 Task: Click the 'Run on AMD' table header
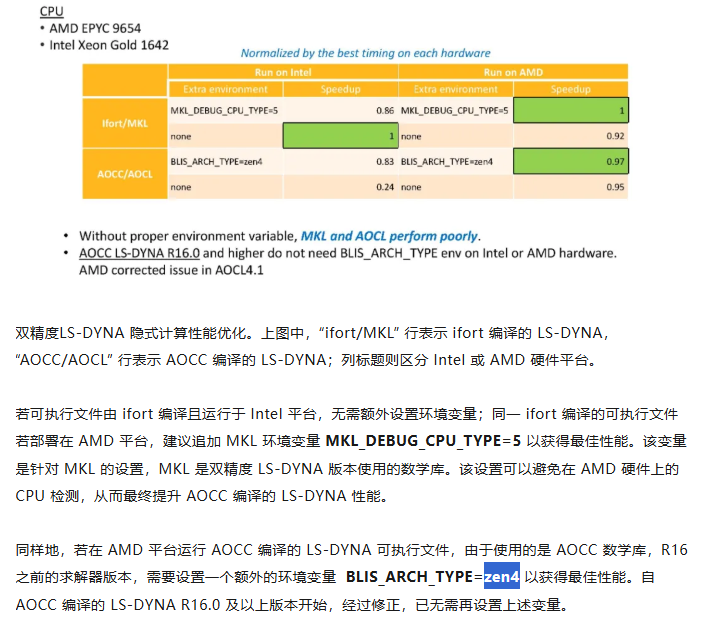513,72
